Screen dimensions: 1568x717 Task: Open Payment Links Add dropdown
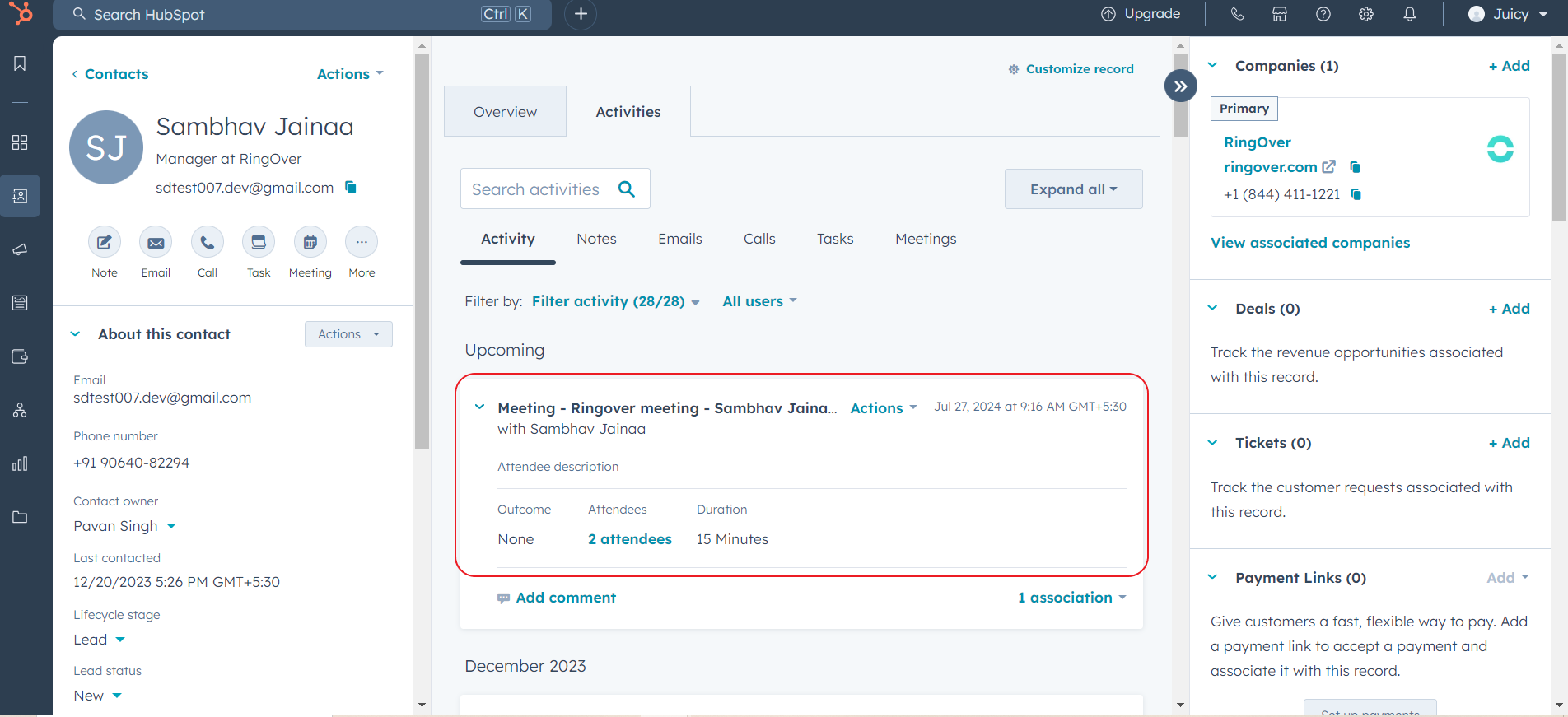tap(1507, 578)
